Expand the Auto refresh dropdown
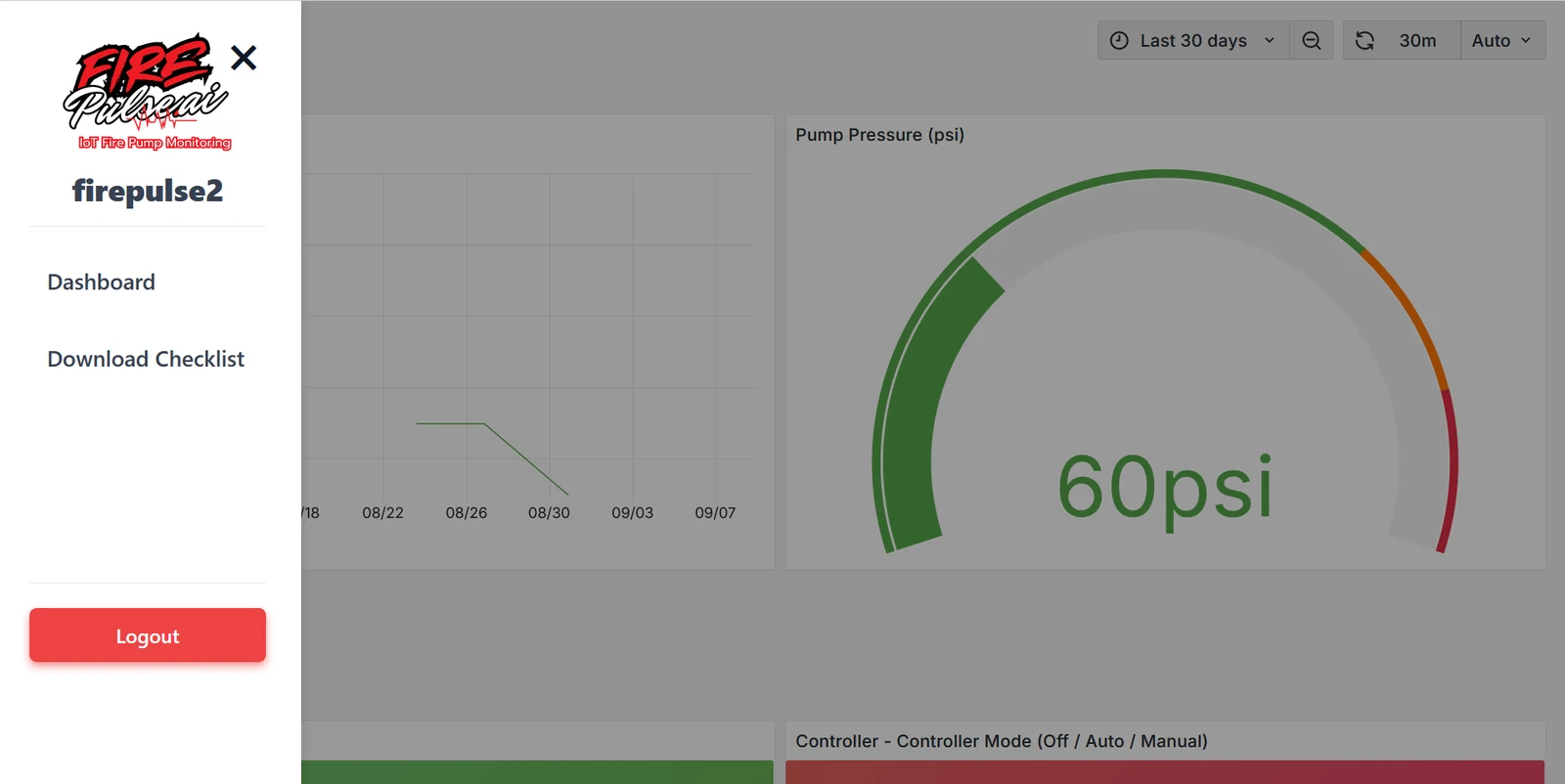The image size is (1565, 784). click(1502, 40)
